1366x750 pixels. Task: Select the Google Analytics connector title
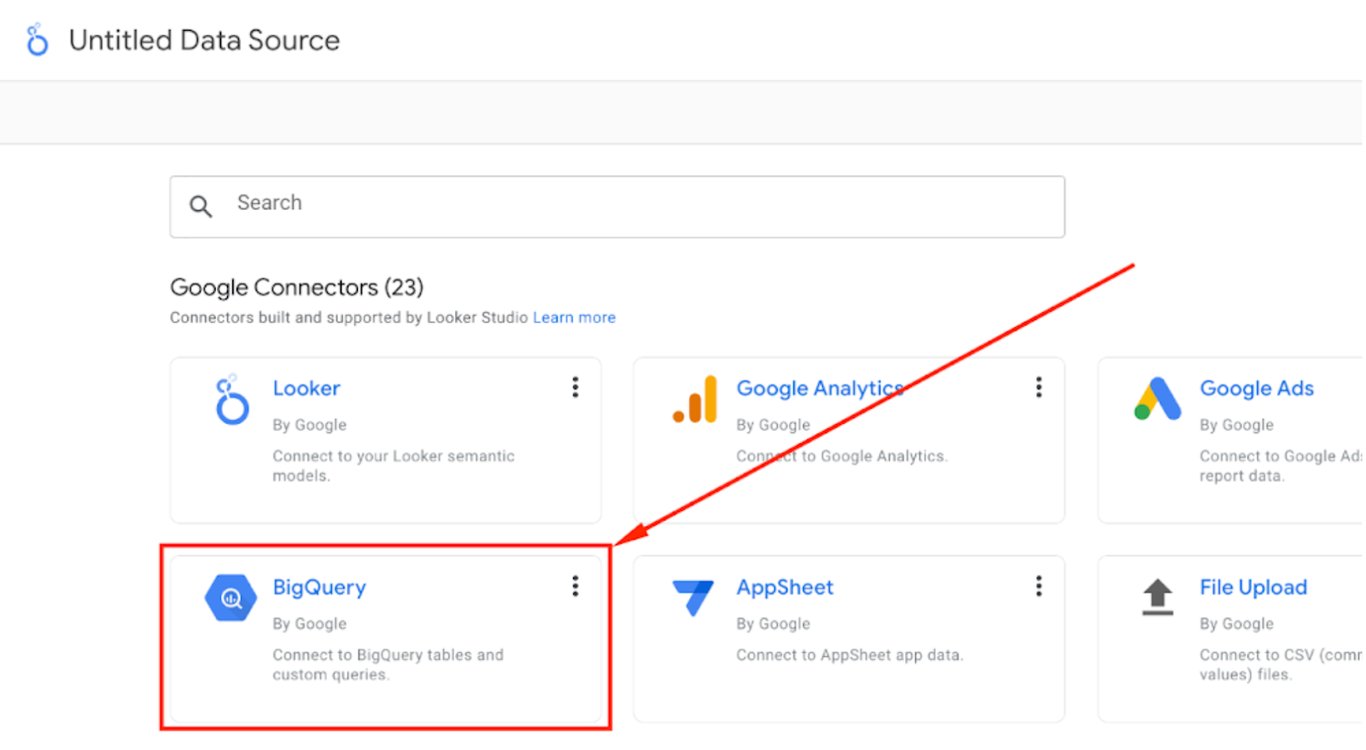tap(820, 388)
